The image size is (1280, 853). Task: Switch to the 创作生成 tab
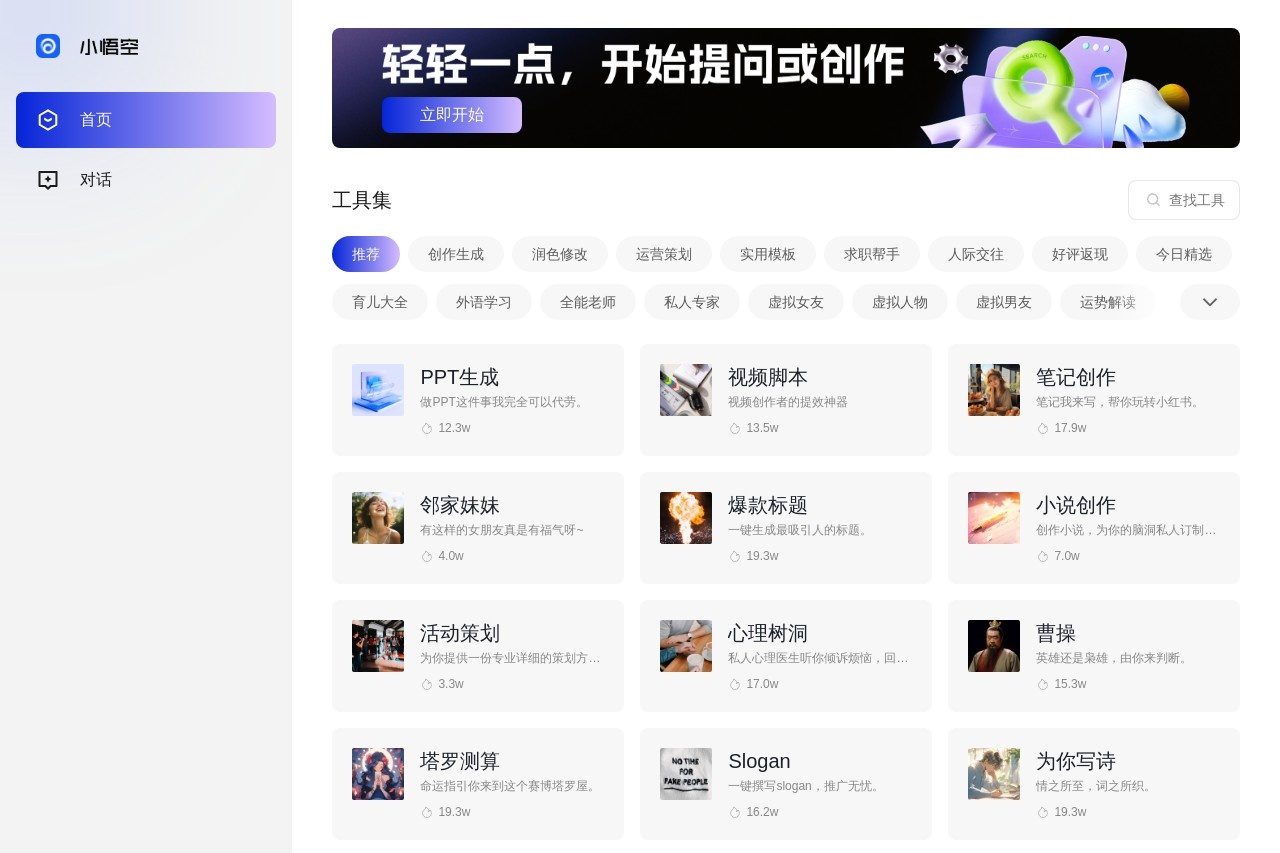pos(456,254)
